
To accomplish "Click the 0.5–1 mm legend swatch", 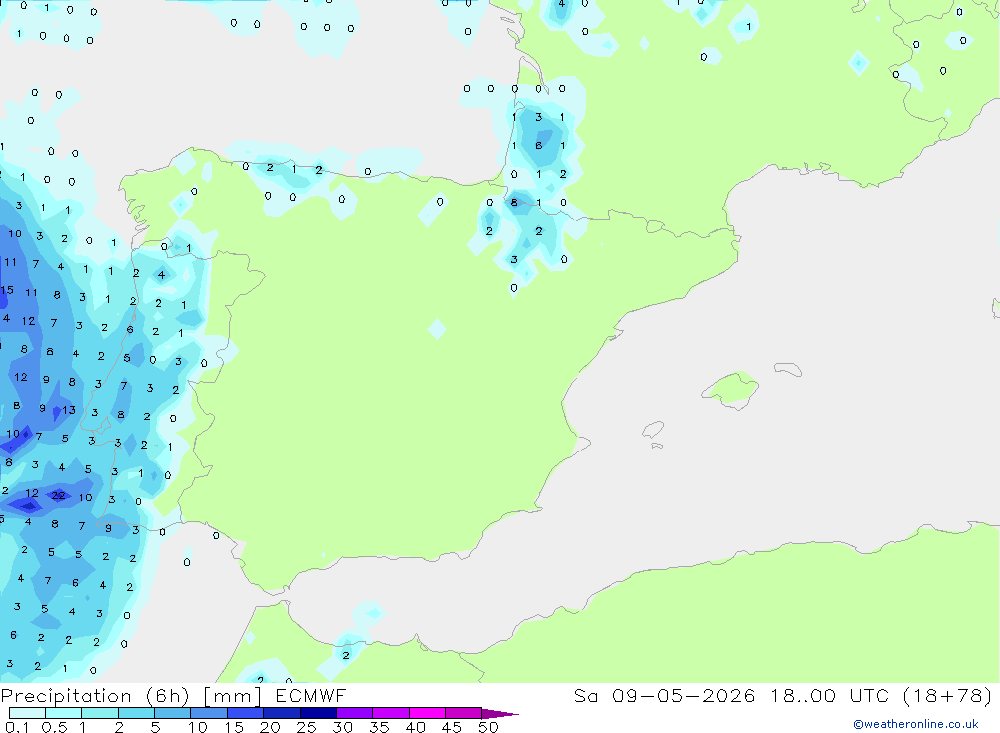I will coord(63,713).
